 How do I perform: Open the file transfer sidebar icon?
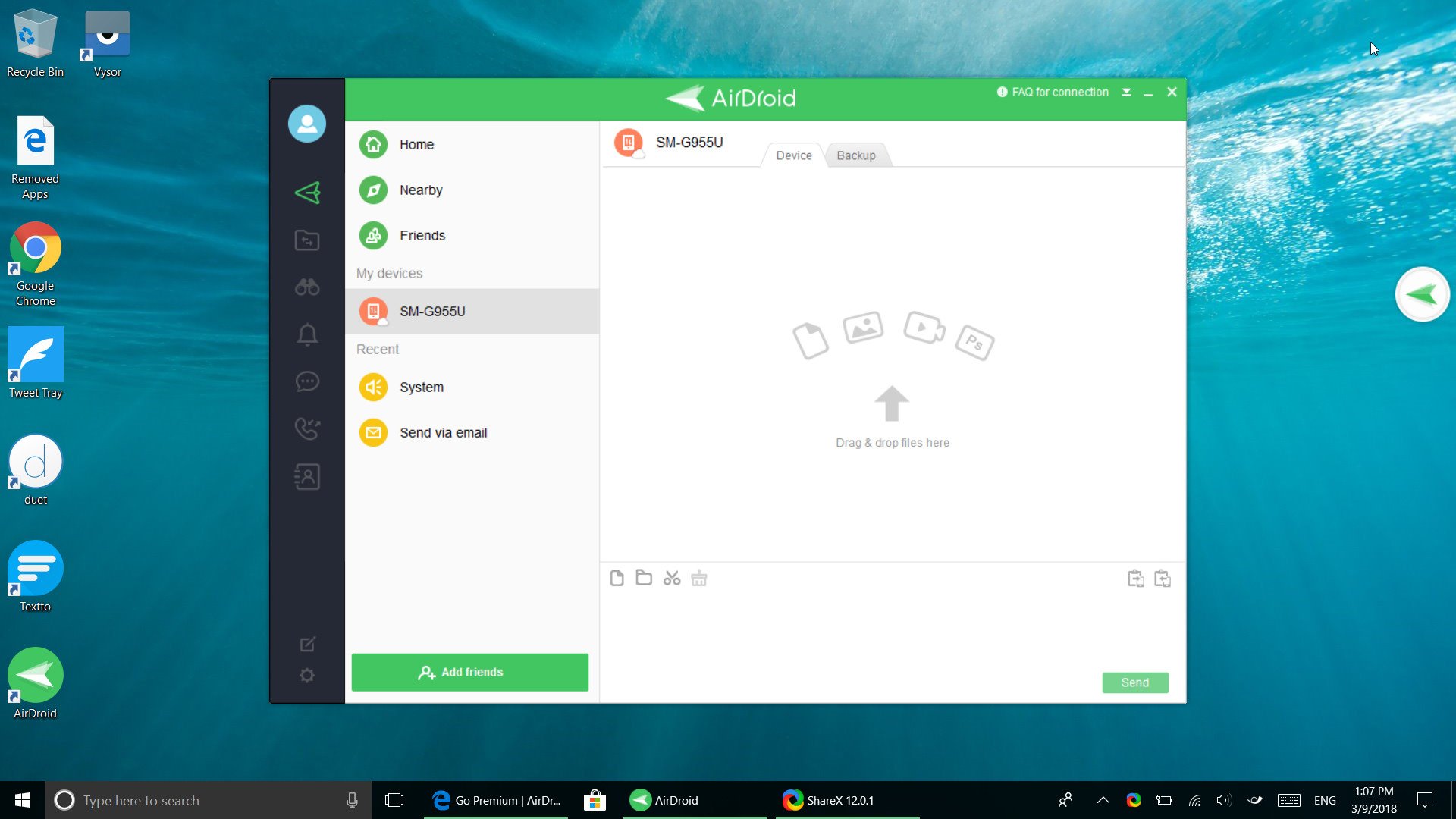coord(307,193)
